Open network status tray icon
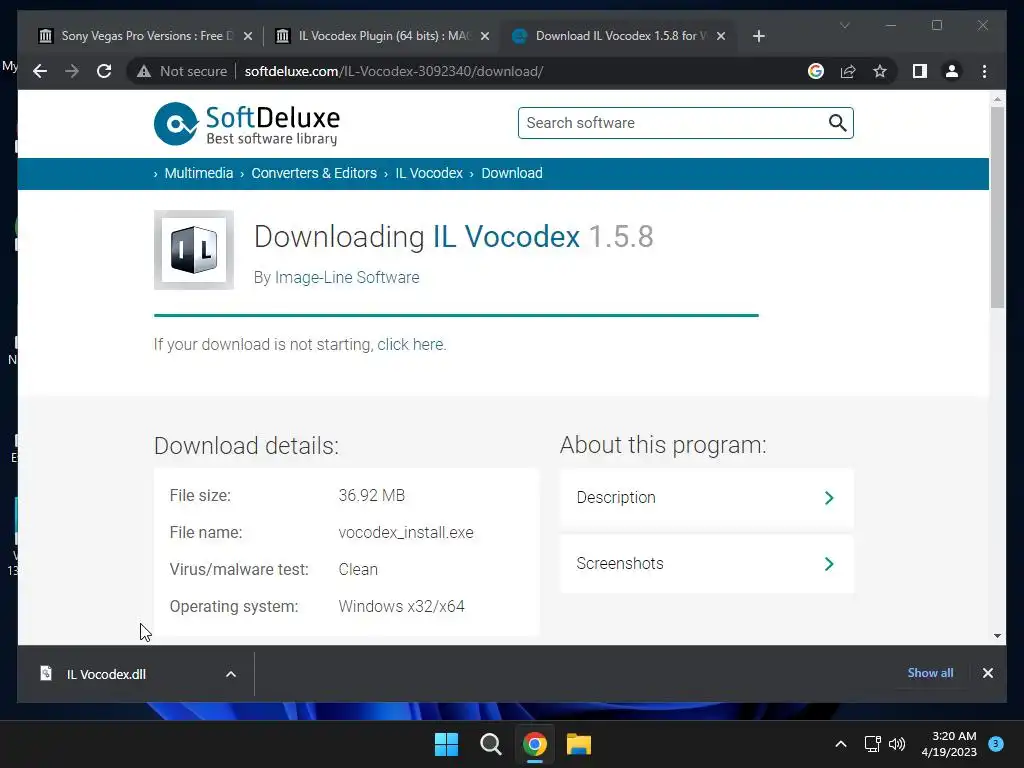This screenshot has width=1024, height=768. [872, 744]
